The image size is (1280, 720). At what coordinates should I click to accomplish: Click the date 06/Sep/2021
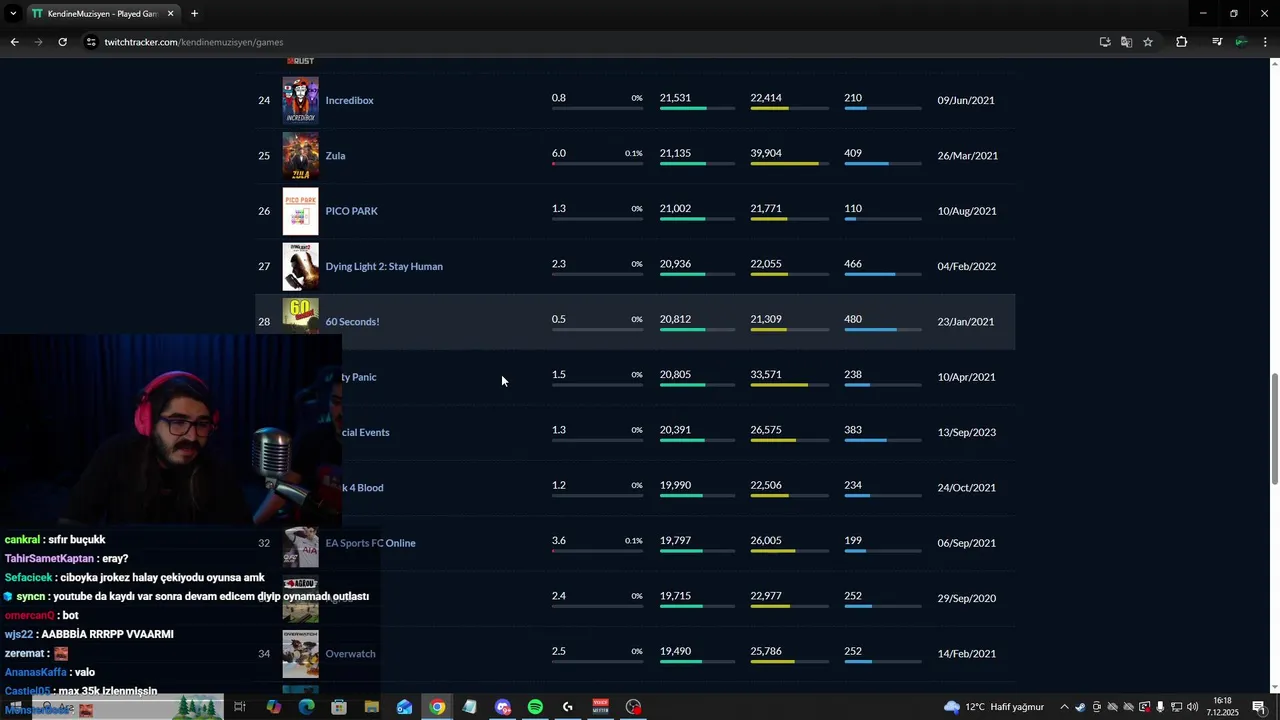967,543
